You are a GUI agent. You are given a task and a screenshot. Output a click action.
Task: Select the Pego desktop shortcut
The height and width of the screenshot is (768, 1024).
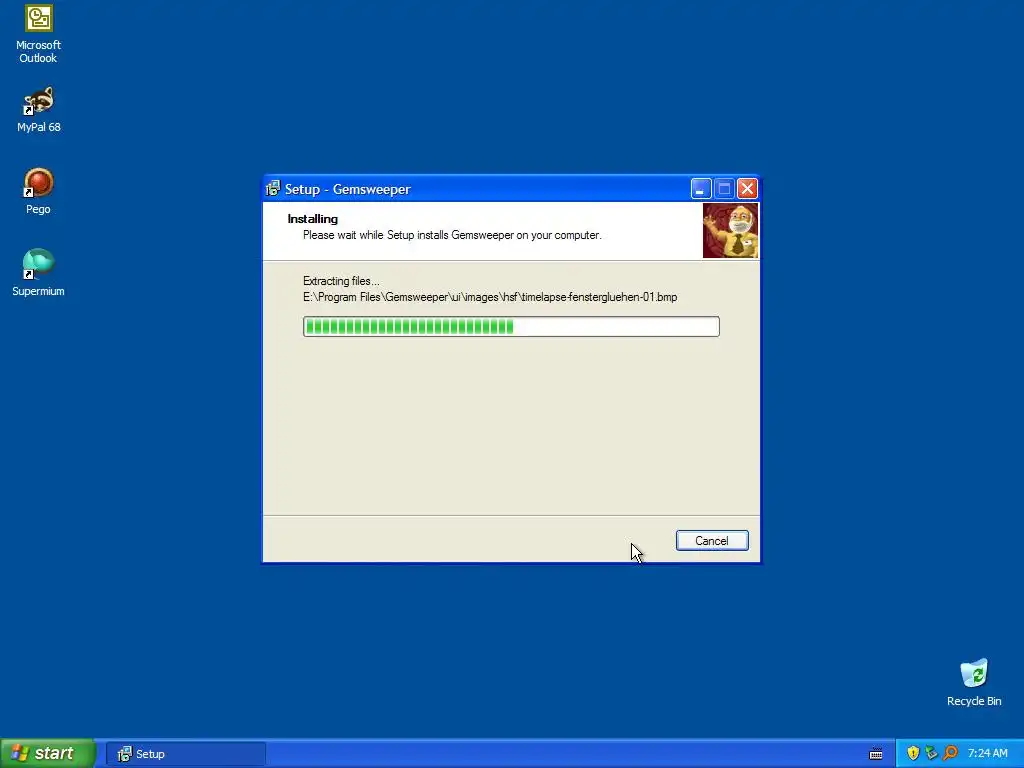pyautogui.click(x=39, y=191)
